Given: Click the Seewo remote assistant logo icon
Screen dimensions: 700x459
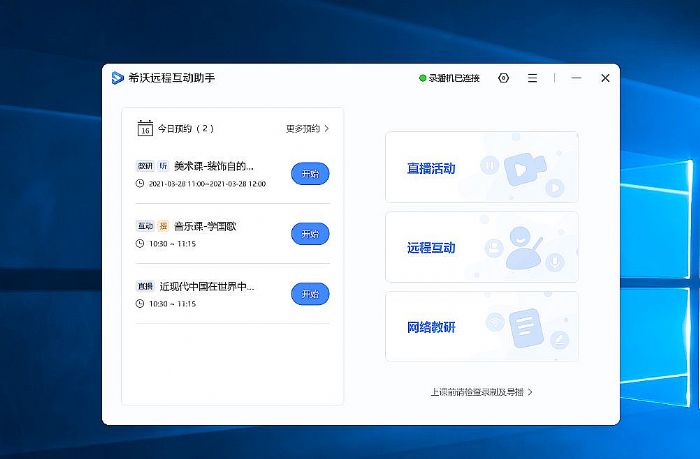Looking at the screenshot, I should coord(117,78).
